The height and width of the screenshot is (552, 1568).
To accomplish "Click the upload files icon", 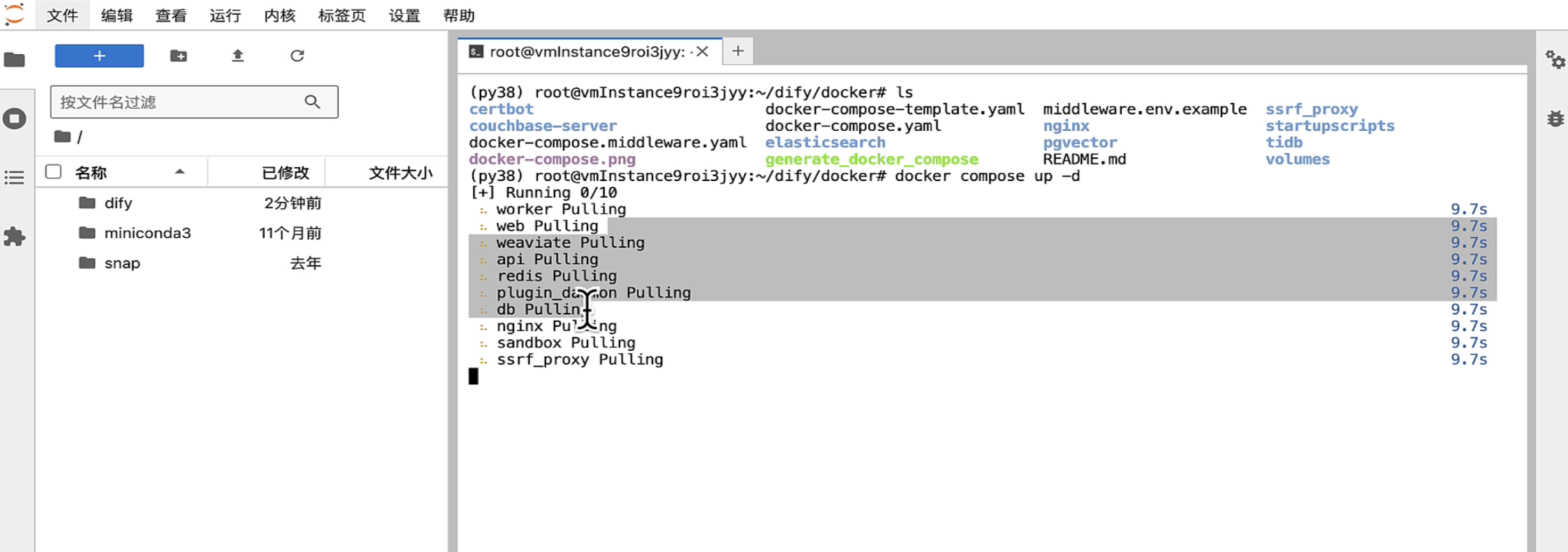I will [x=237, y=56].
